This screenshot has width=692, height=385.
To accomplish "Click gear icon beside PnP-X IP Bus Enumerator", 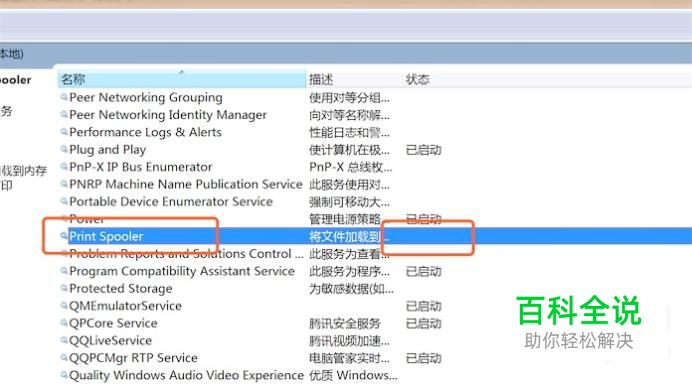I will (x=64, y=167).
